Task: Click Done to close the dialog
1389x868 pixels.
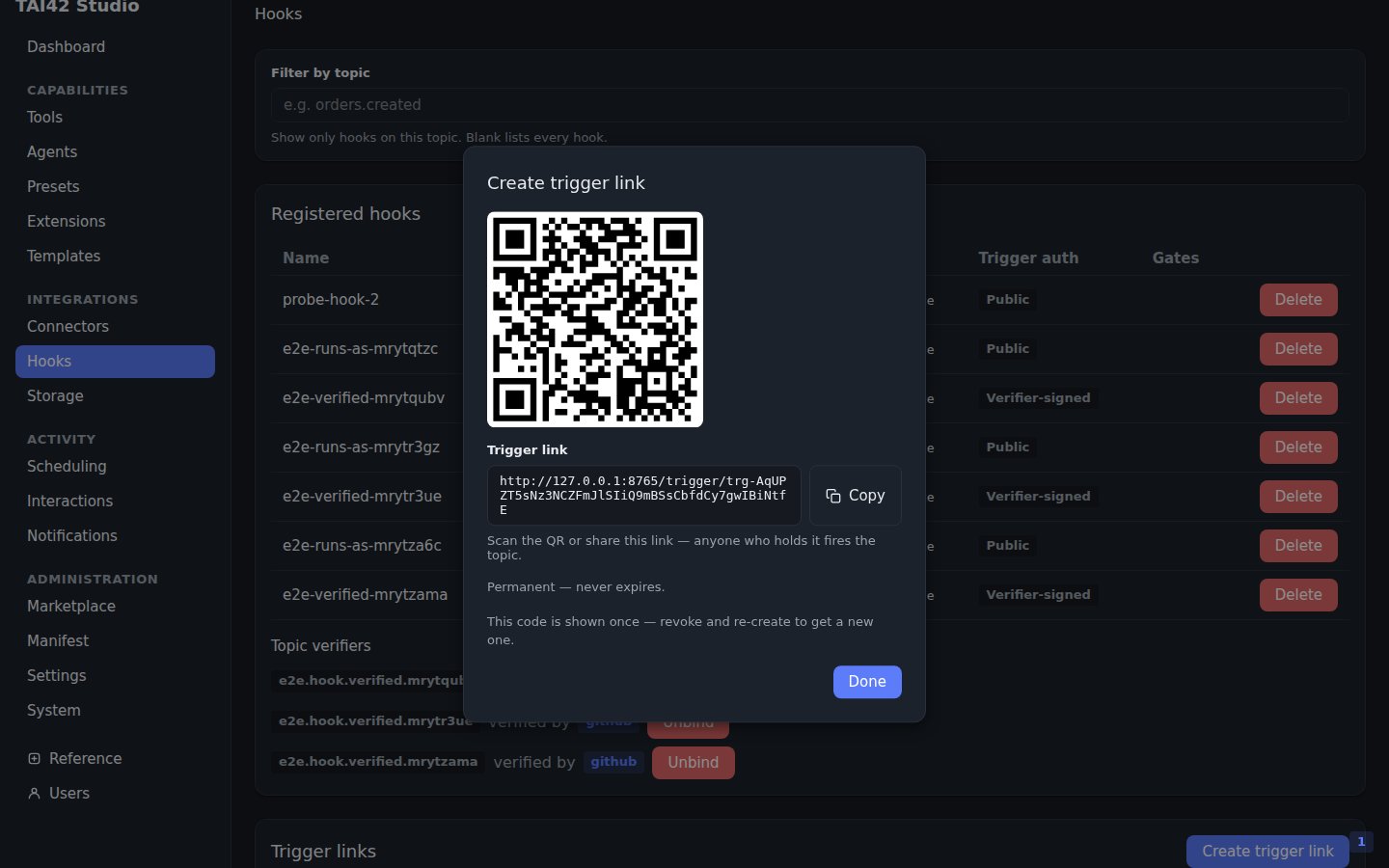Action: [x=867, y=682]
